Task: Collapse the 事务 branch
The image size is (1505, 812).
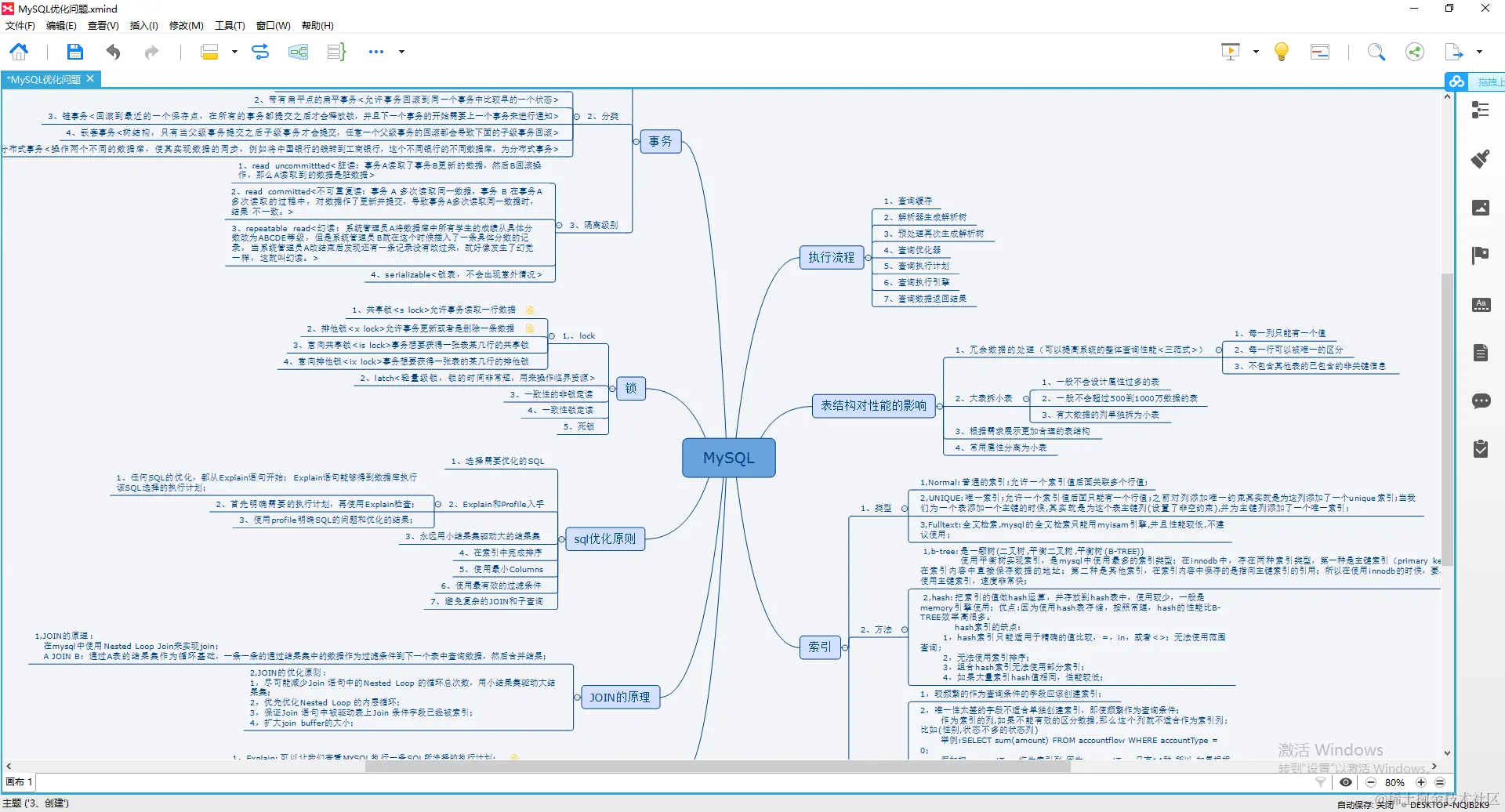Action: pyautogui.click(x=636, y=142)
